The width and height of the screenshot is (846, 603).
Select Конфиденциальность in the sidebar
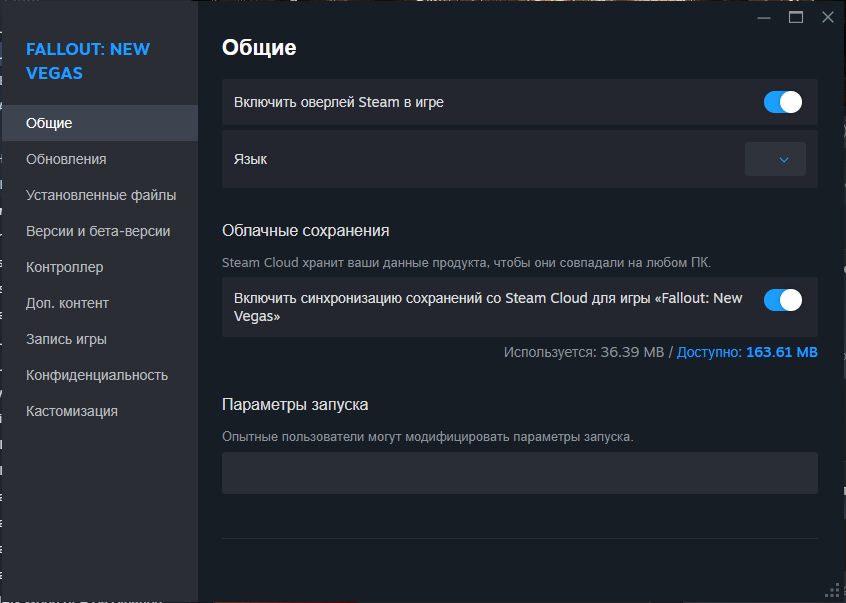point(100,375)
